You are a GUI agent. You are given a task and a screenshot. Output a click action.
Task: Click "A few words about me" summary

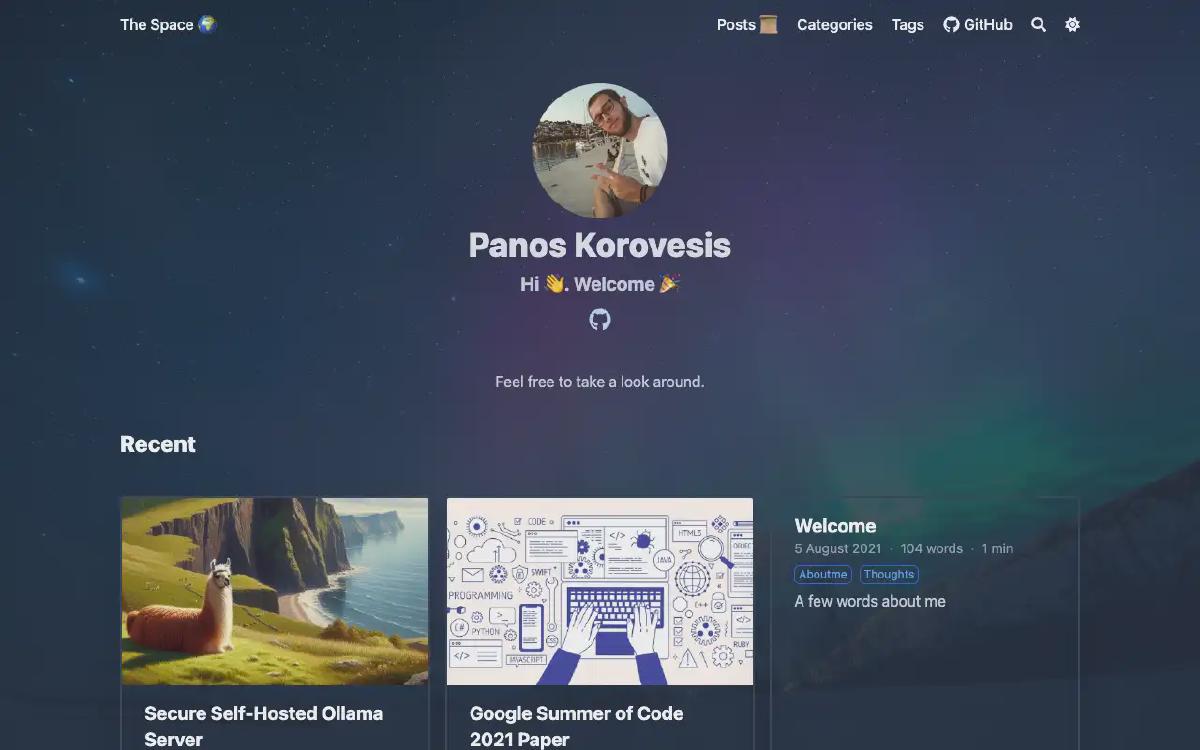(870, 601)
